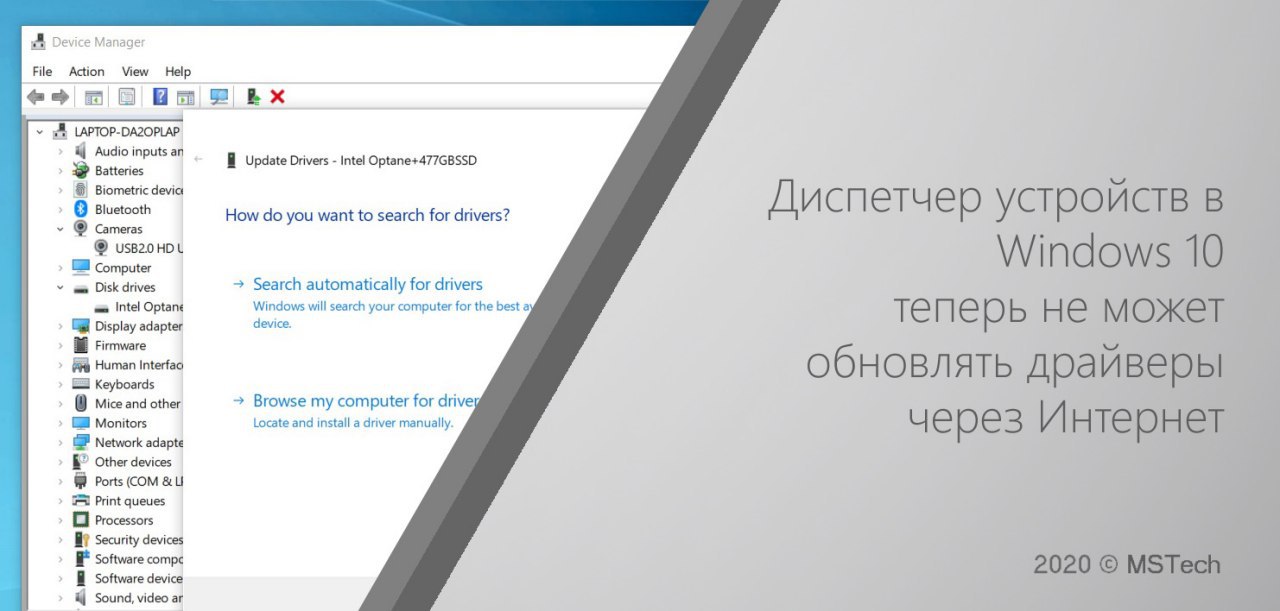This screenshot has height=611, width=1280.
Task: Click the Sound, video controllers speaker icon
Action: coord(81,598)
